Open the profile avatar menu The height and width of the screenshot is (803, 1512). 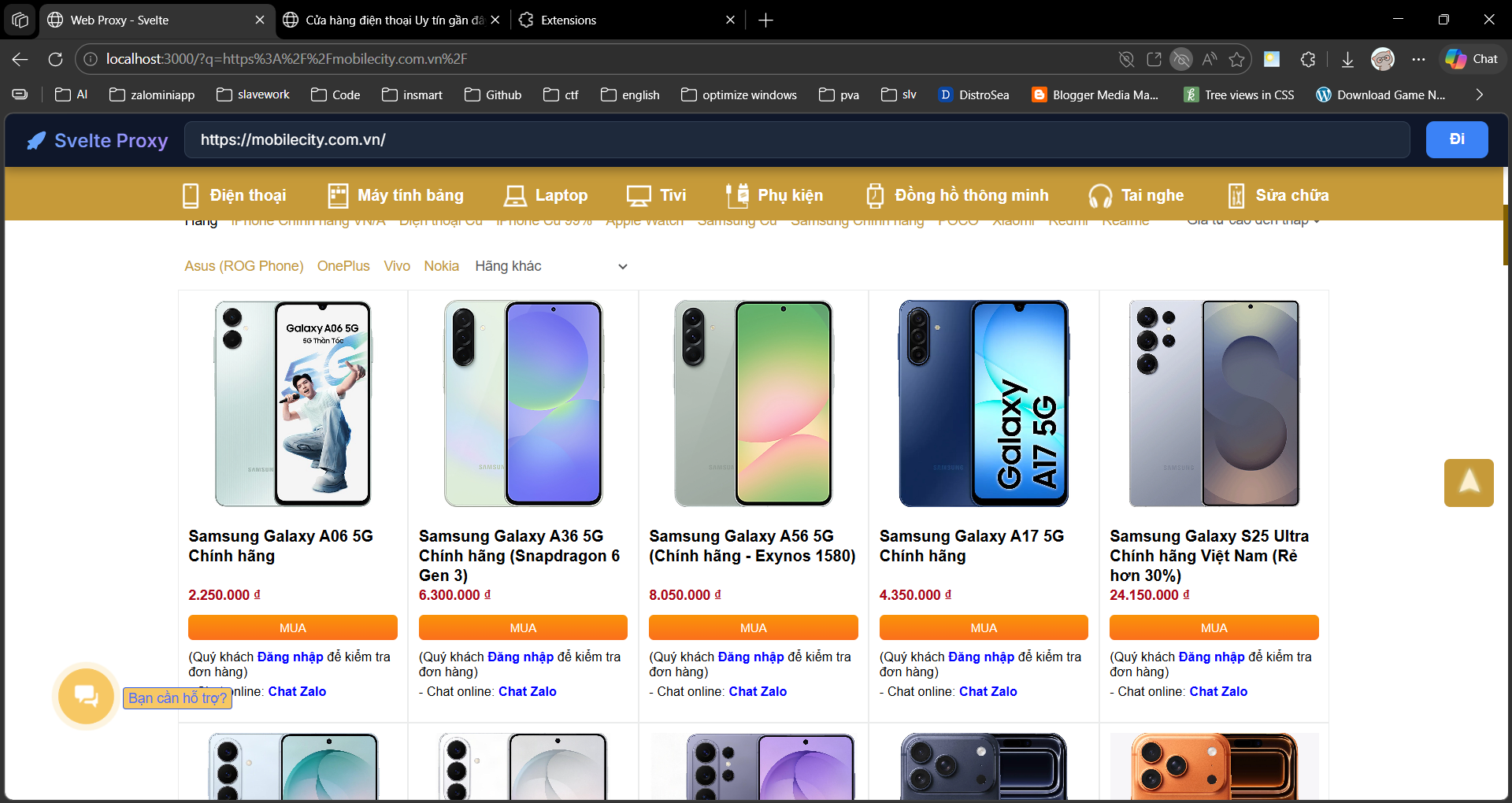click(x=1383, y=59)
